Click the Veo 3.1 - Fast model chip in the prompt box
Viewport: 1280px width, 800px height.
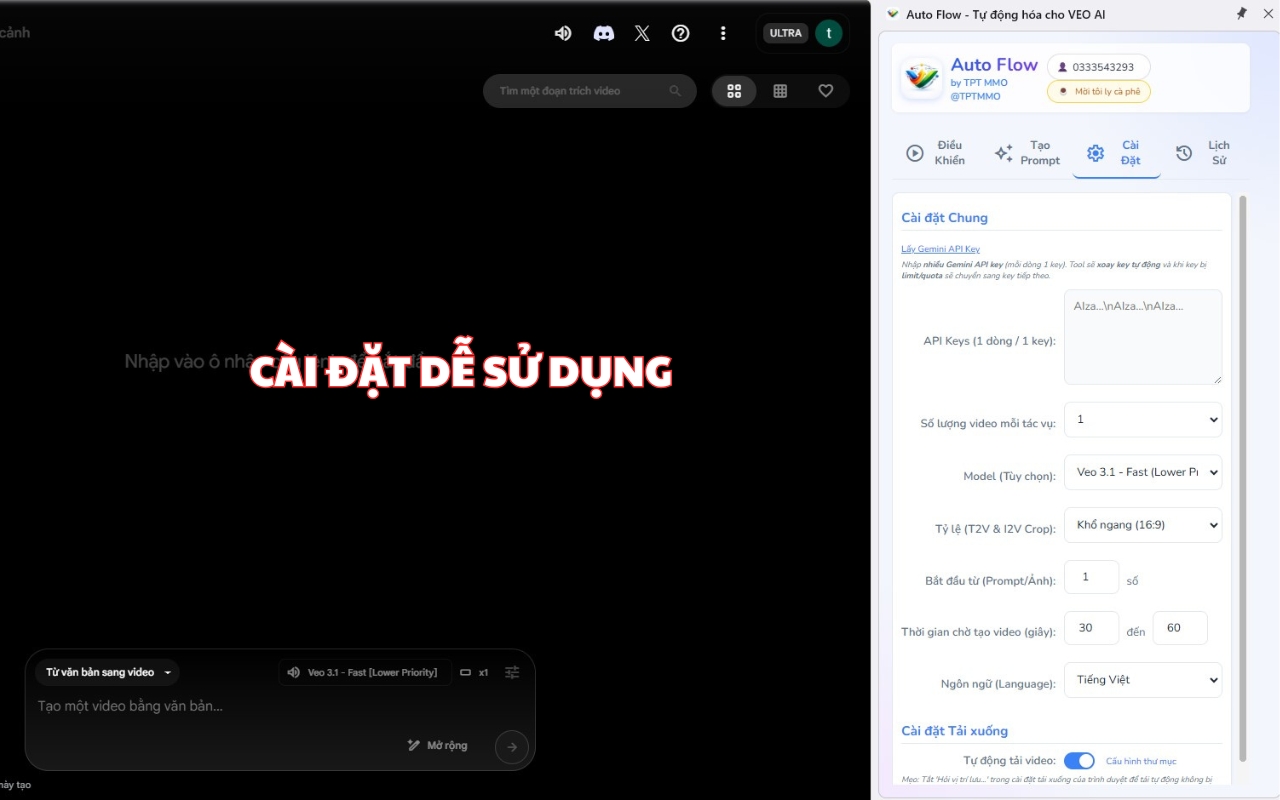363,673
